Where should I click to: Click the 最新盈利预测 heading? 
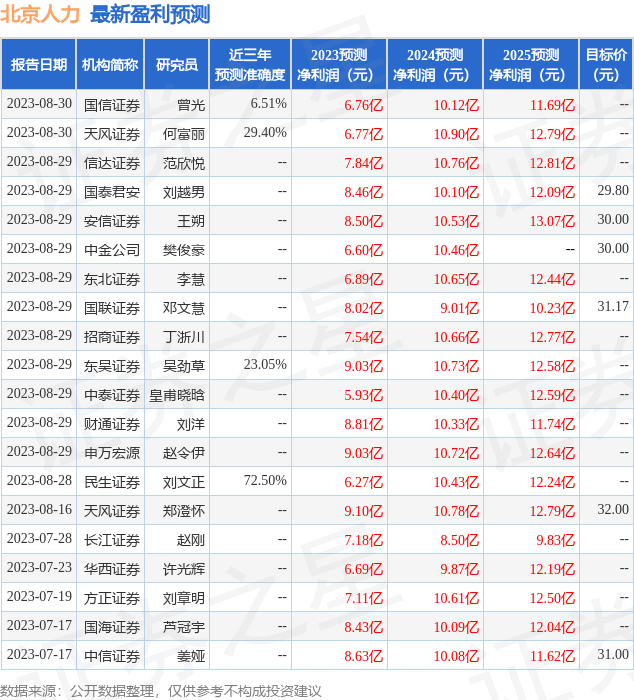click(150, 14)
